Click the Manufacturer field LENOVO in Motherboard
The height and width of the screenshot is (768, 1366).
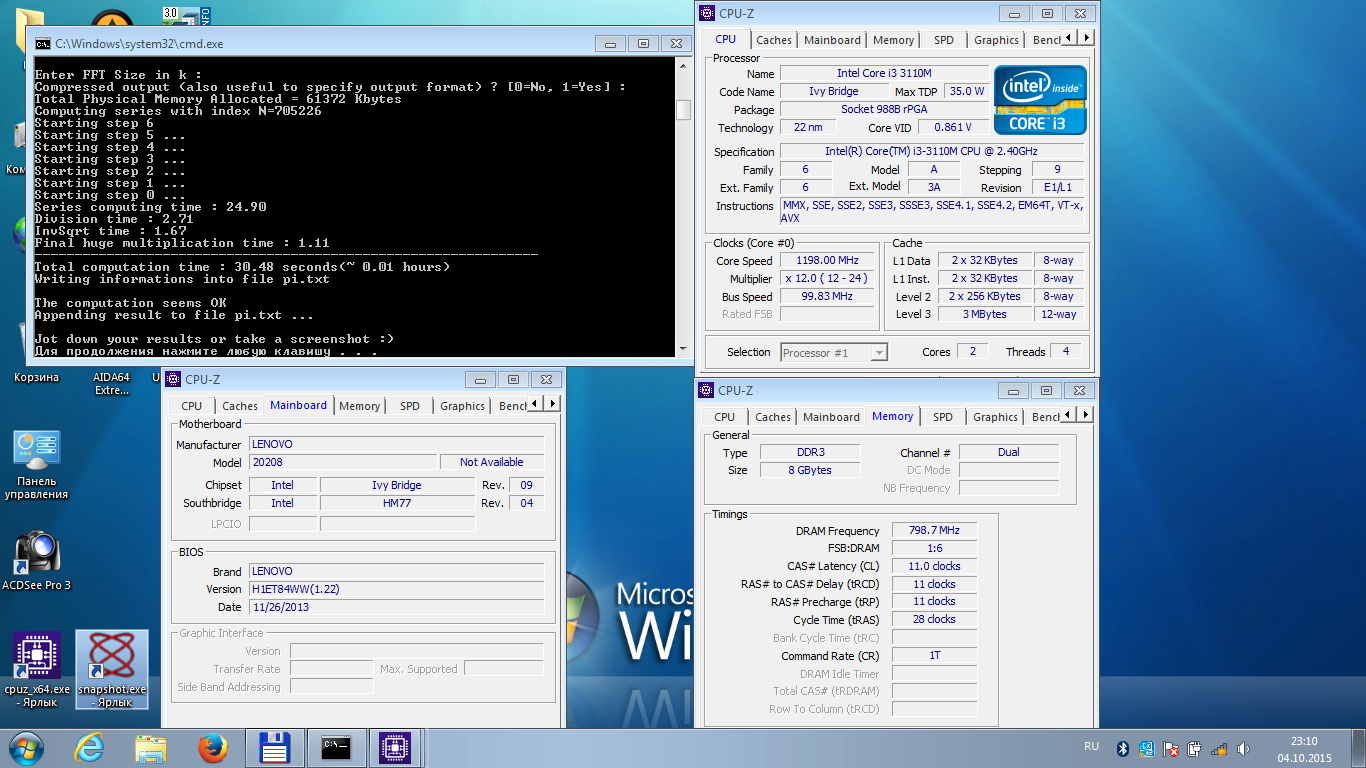[x=396, y=444]
